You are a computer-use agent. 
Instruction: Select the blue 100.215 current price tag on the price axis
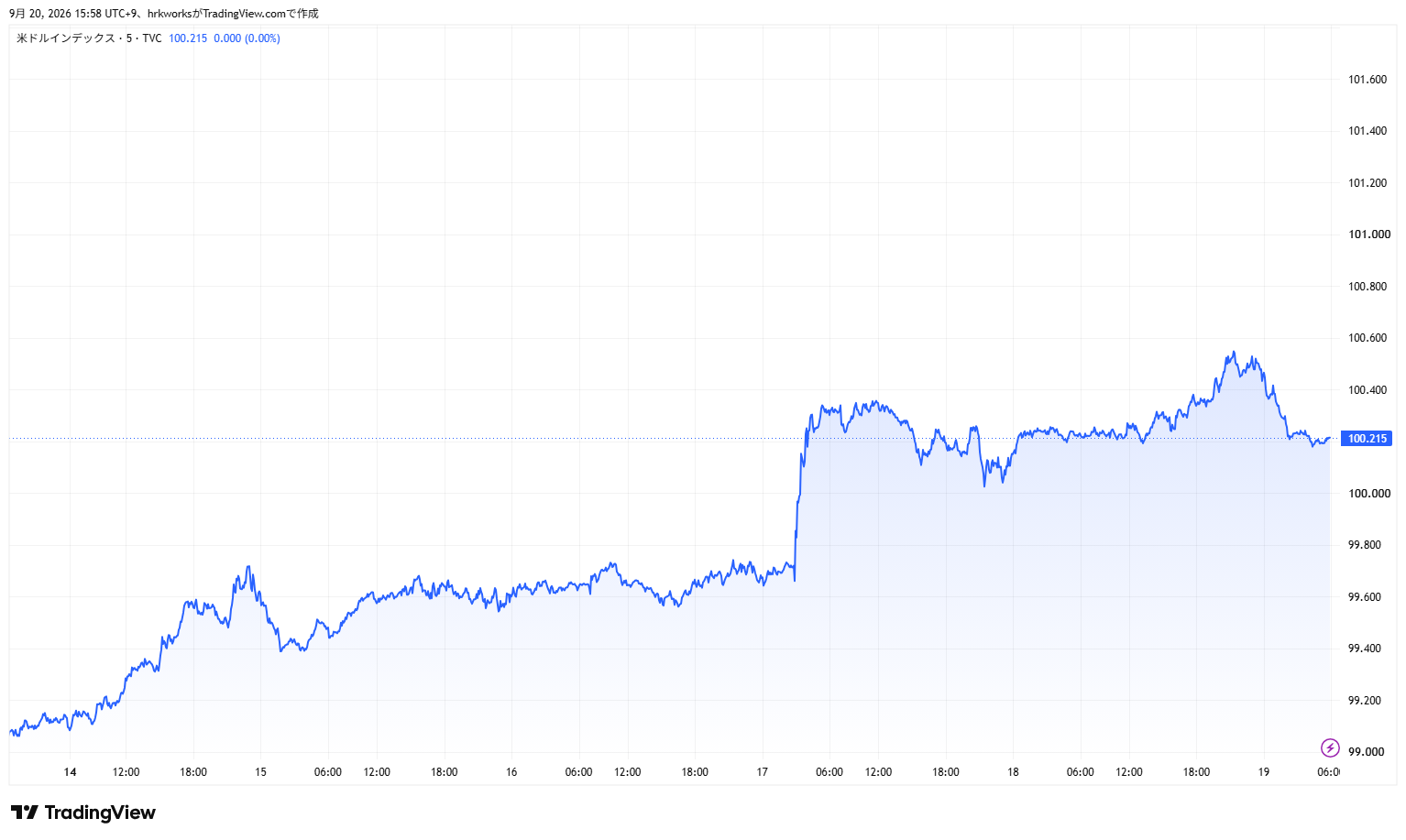pos(1367,439)
